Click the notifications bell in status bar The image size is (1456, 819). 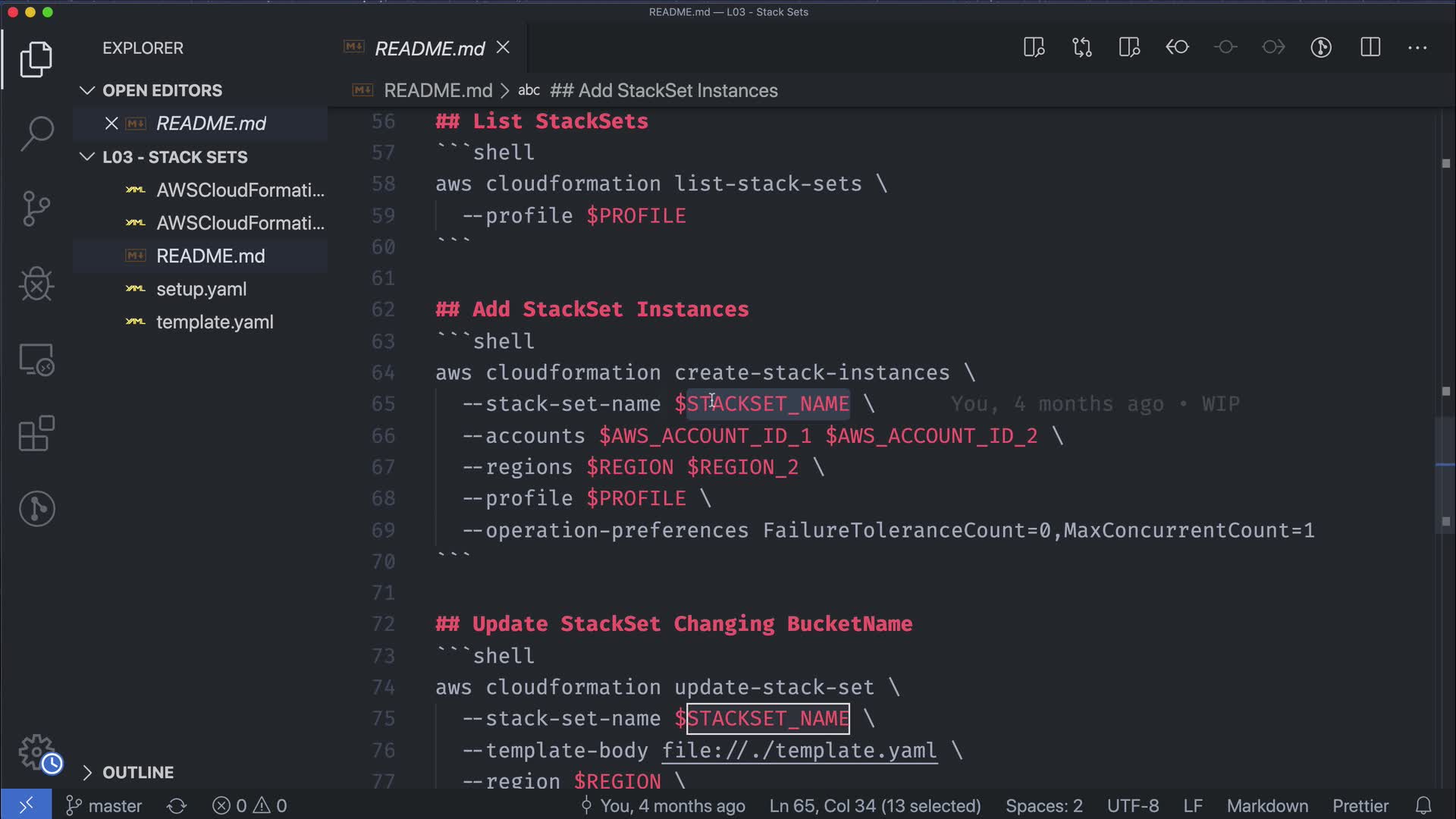(x=1423, y=805)
